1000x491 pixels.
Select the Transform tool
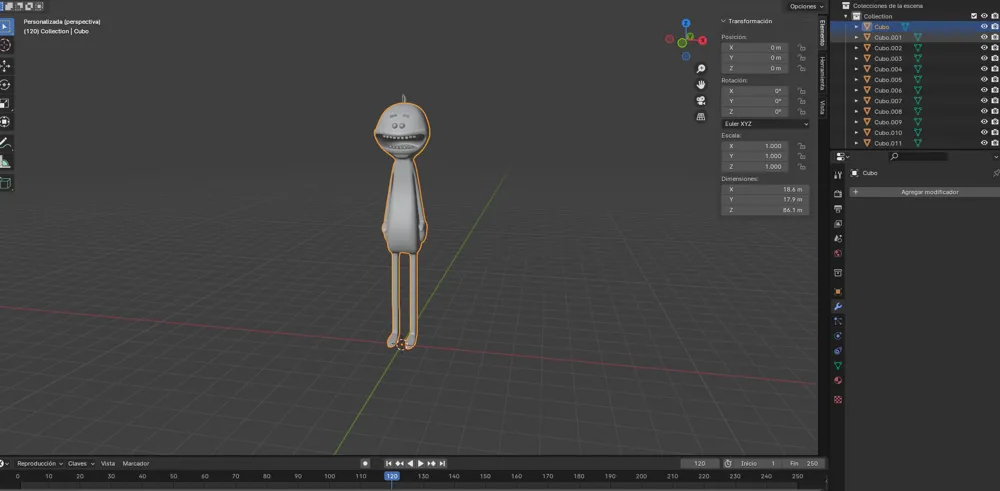[6, 121]
